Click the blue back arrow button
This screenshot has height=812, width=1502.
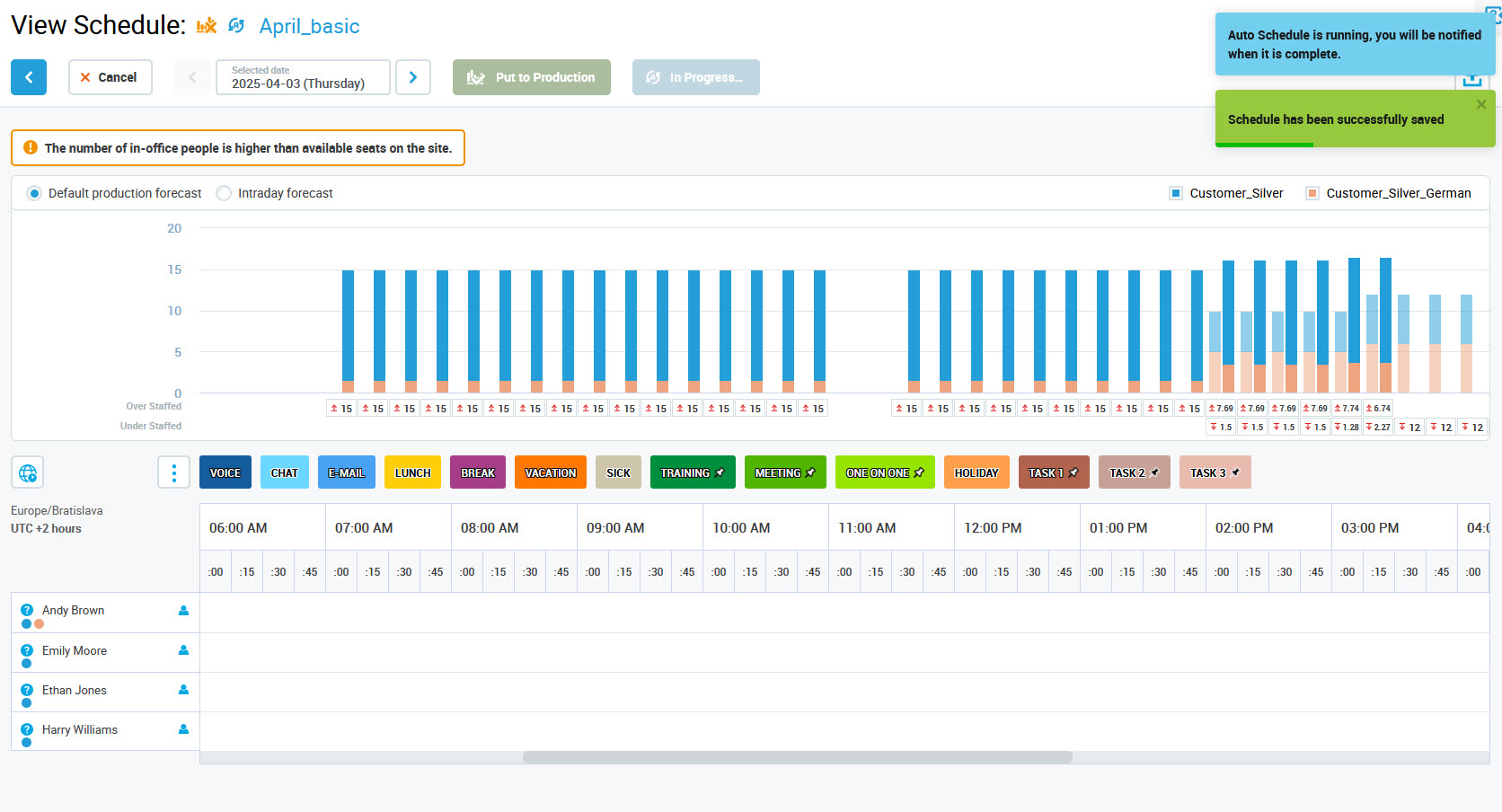[29, 77]
